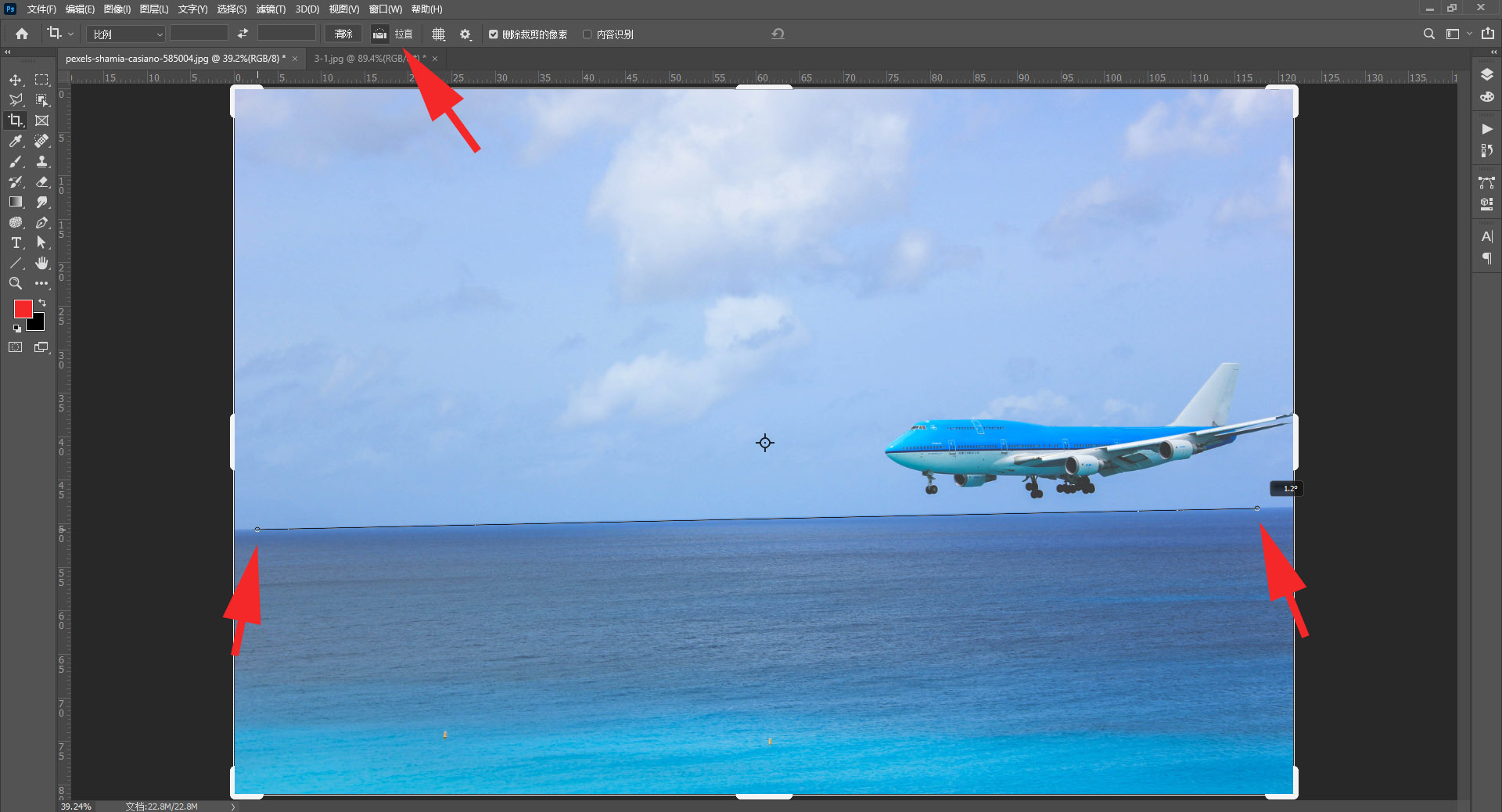Swap the crop width and height values
The height and width of the screenshot is (812, 1502).
pyautogui.click(x=243, y=34)
